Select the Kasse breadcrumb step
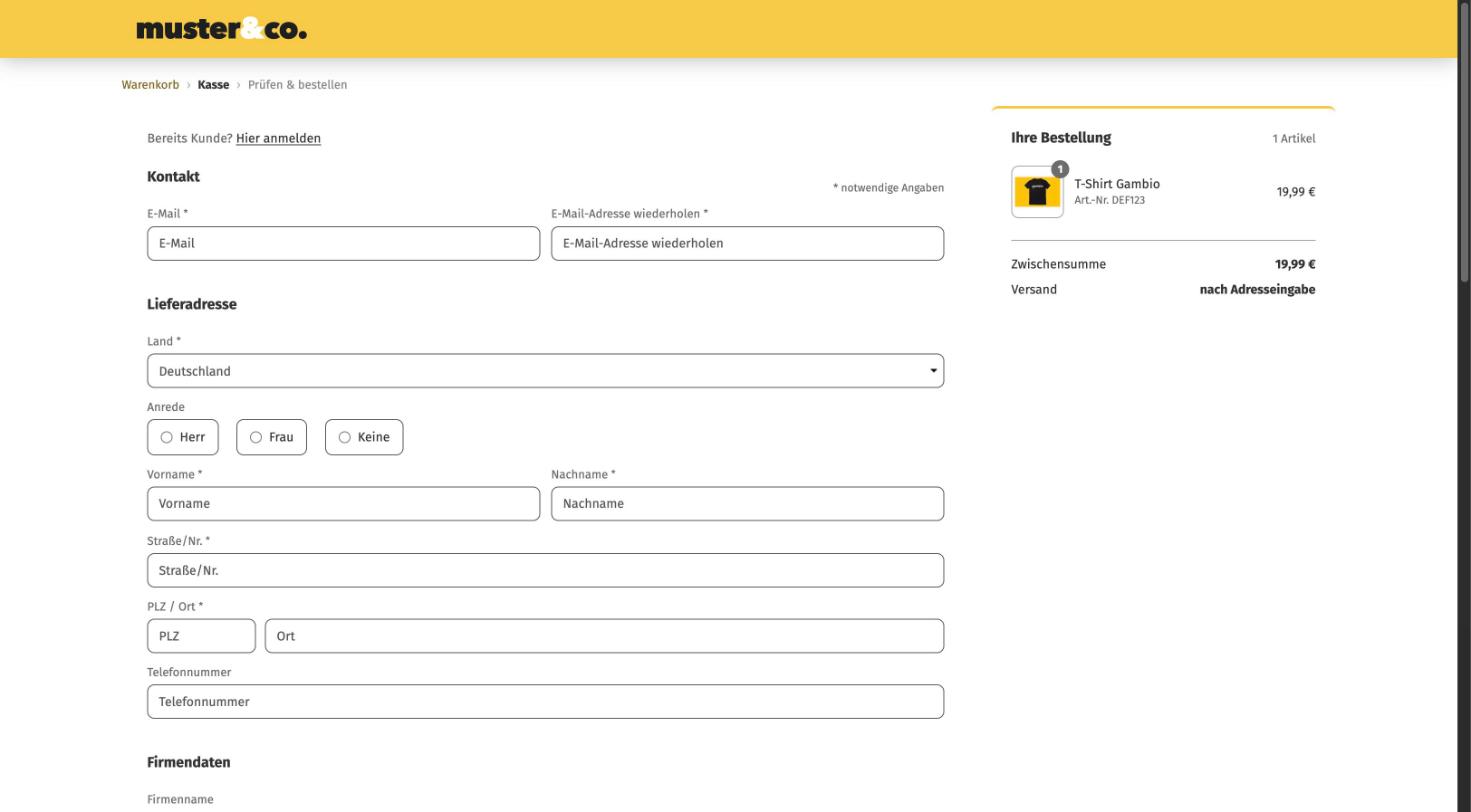1471x812 pixels. tap(213, 85)
